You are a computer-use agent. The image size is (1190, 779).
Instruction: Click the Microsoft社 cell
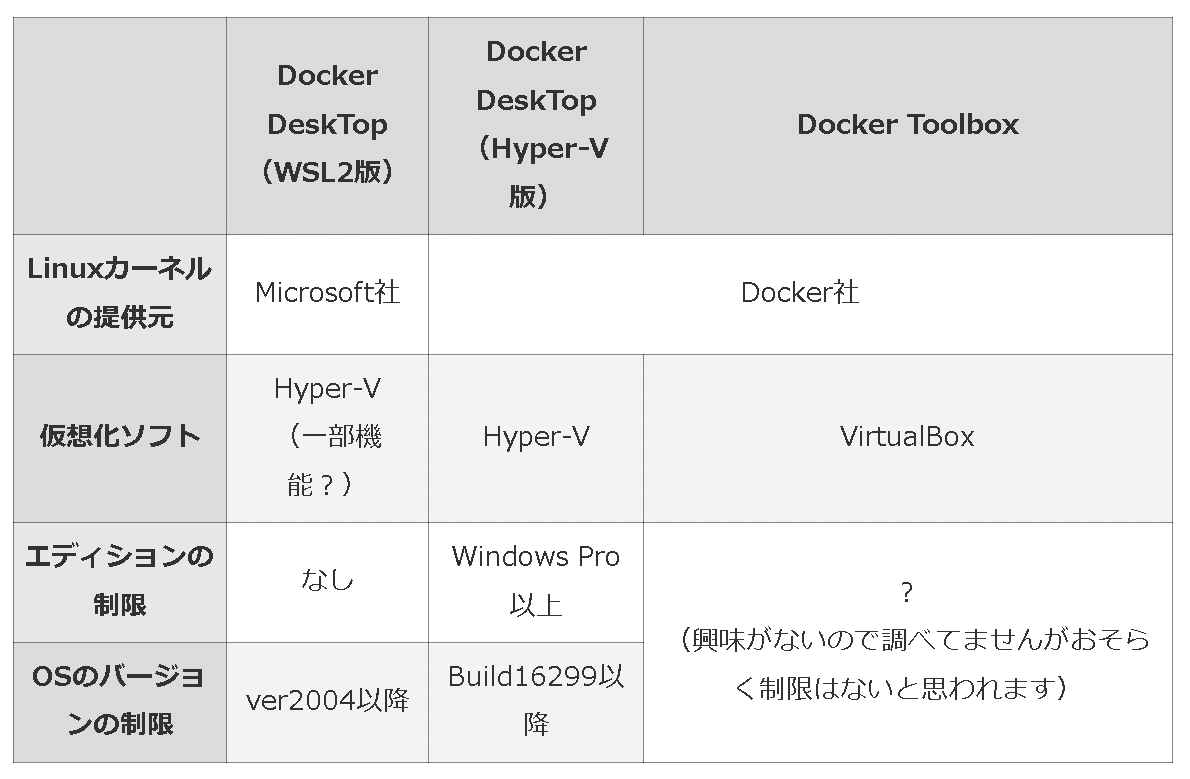pyautogui.click(x=327, y=294)
